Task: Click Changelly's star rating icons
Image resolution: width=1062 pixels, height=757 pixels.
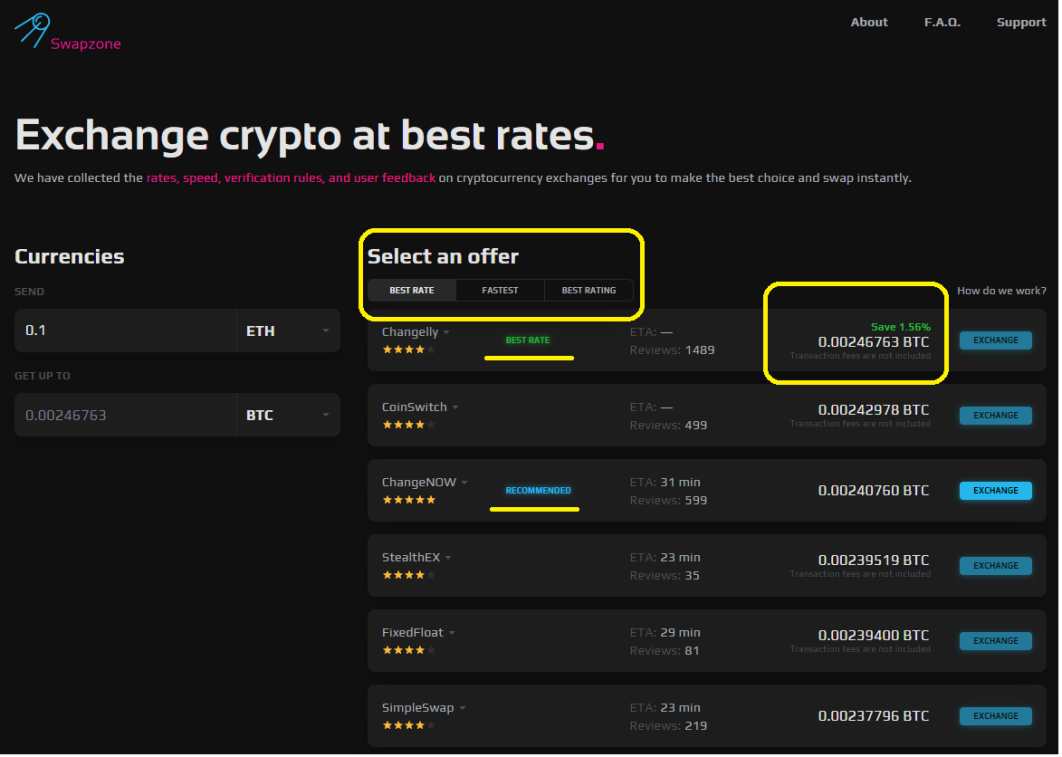Action: click(x=408, y=350)
